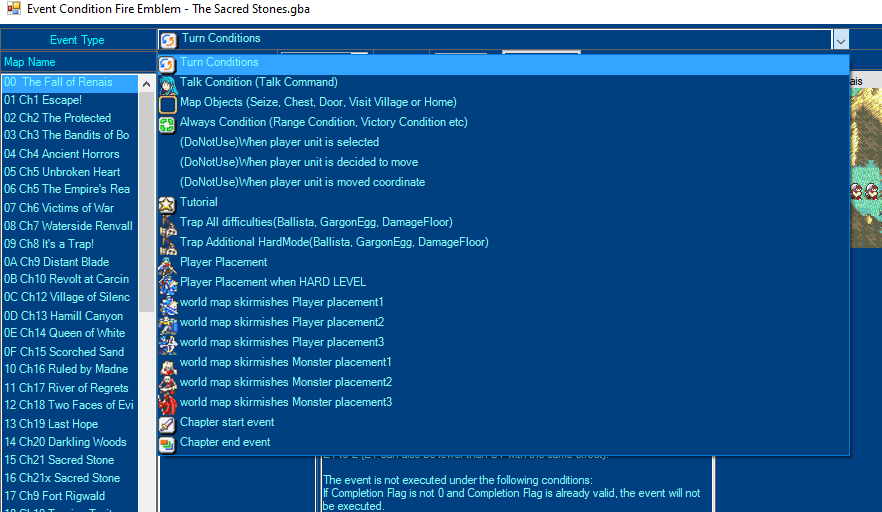Click the Tutorial star icon

[168, 203]
